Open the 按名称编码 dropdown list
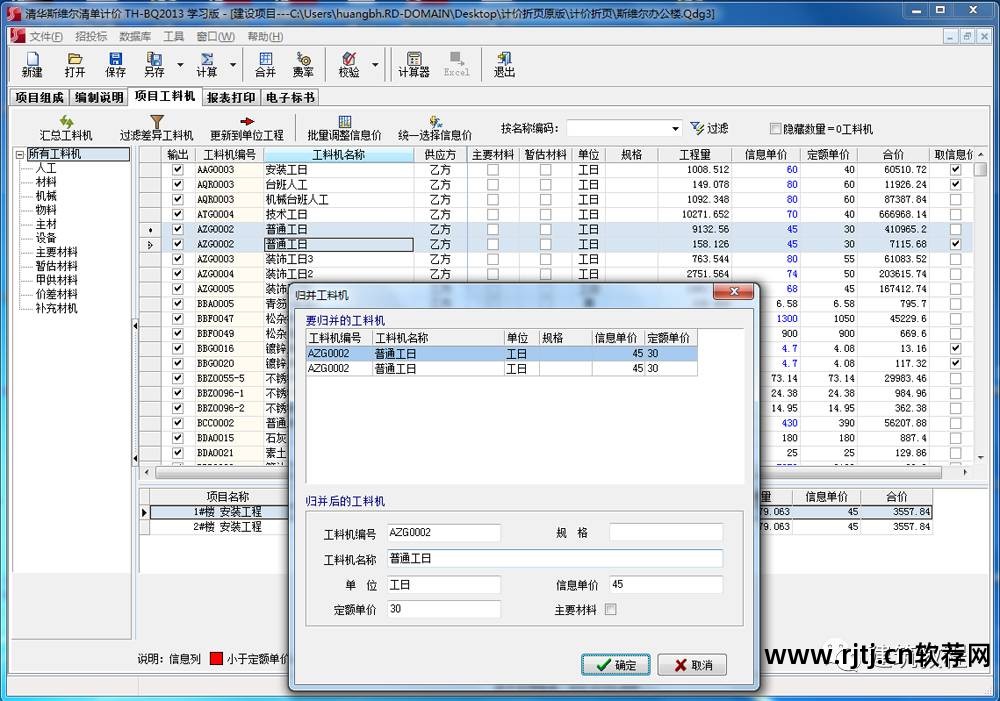The height and width of the screenshot is (701, 1000). pyautogui.click(x=676, y=129)
